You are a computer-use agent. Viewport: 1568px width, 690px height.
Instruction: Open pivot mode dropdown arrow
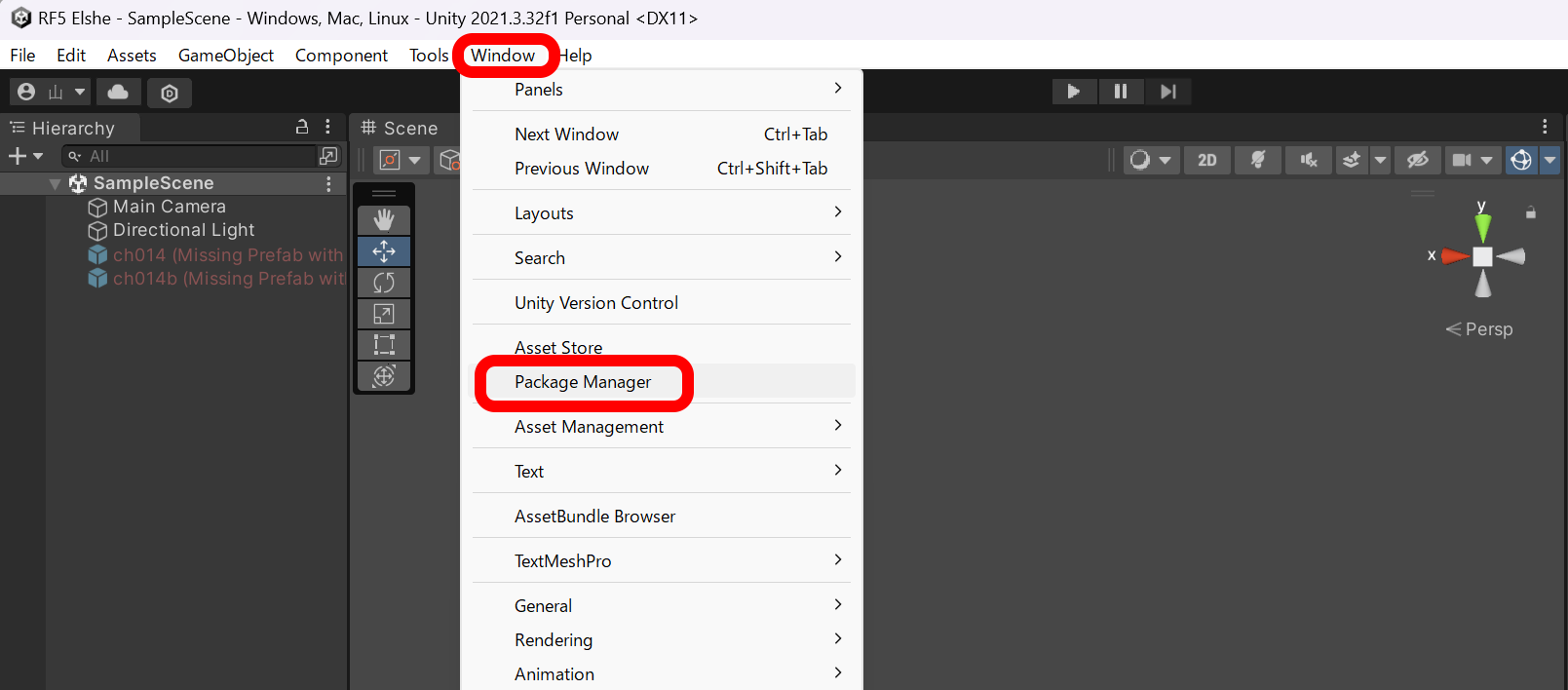coord(415,160)
